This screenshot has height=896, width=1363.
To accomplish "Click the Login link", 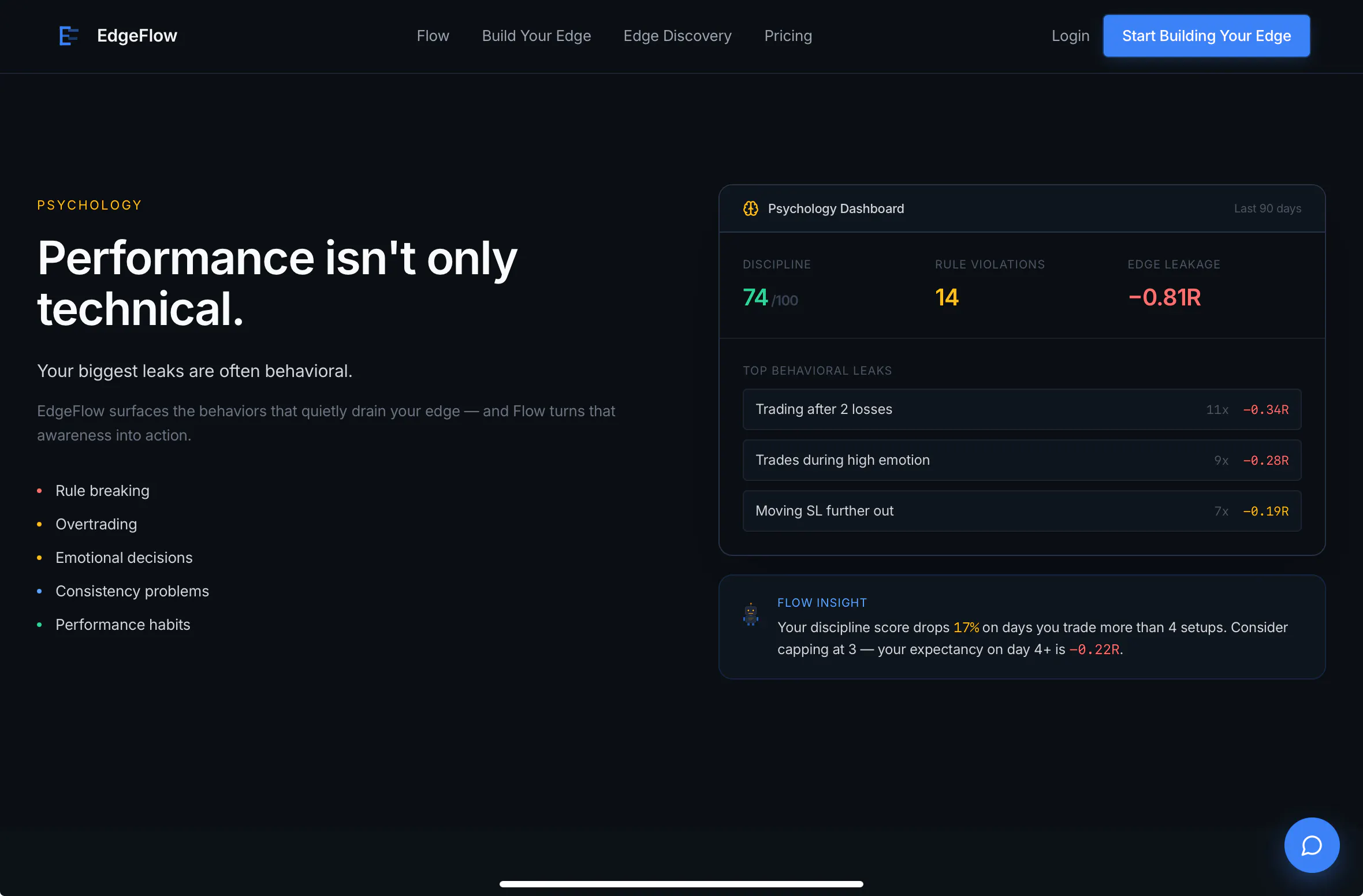I will tap(1071, 36).
